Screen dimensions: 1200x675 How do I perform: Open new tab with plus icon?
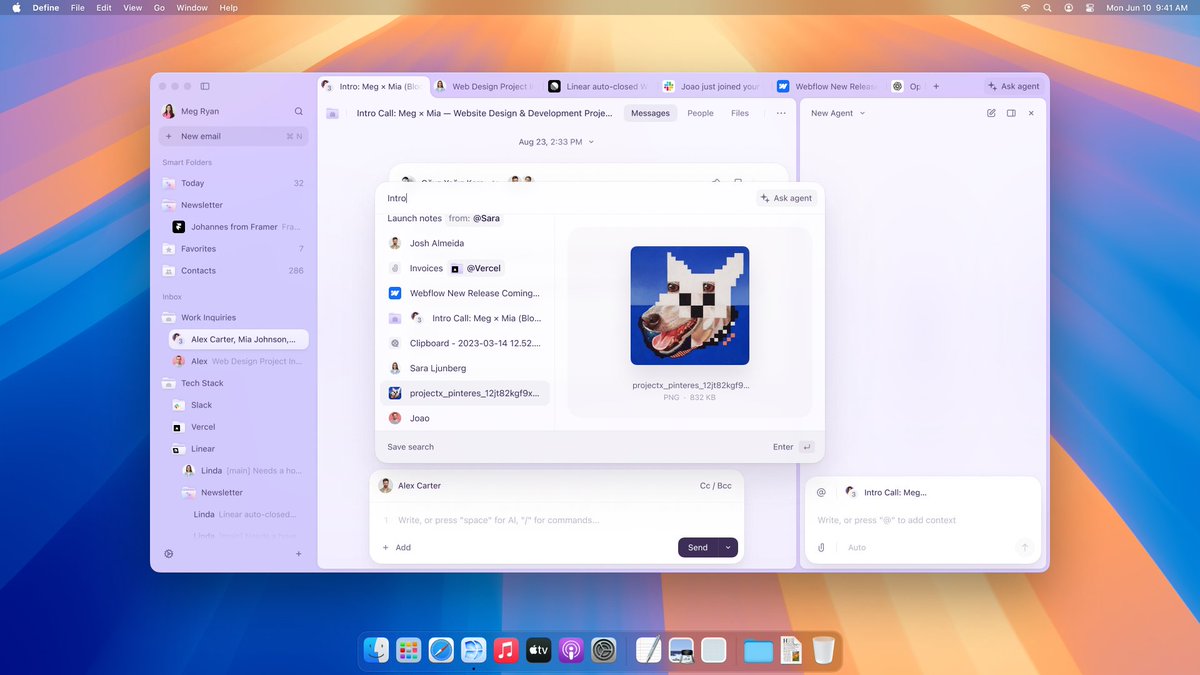tap(936, 87)
